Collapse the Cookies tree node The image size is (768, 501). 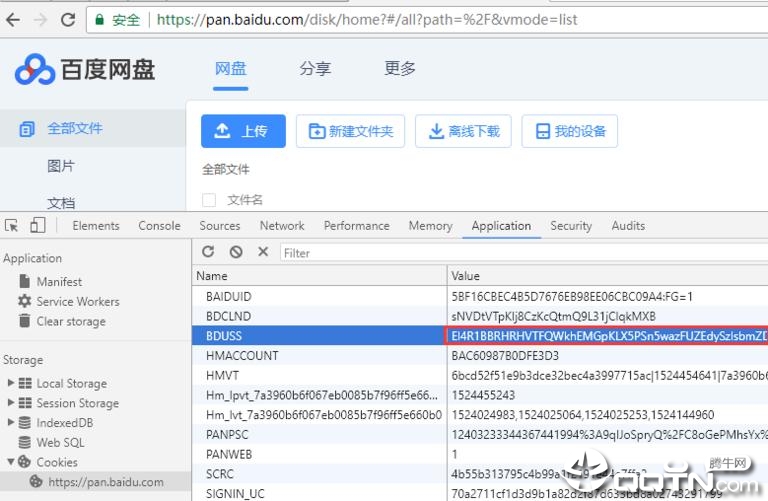click(x=11, y=461)
